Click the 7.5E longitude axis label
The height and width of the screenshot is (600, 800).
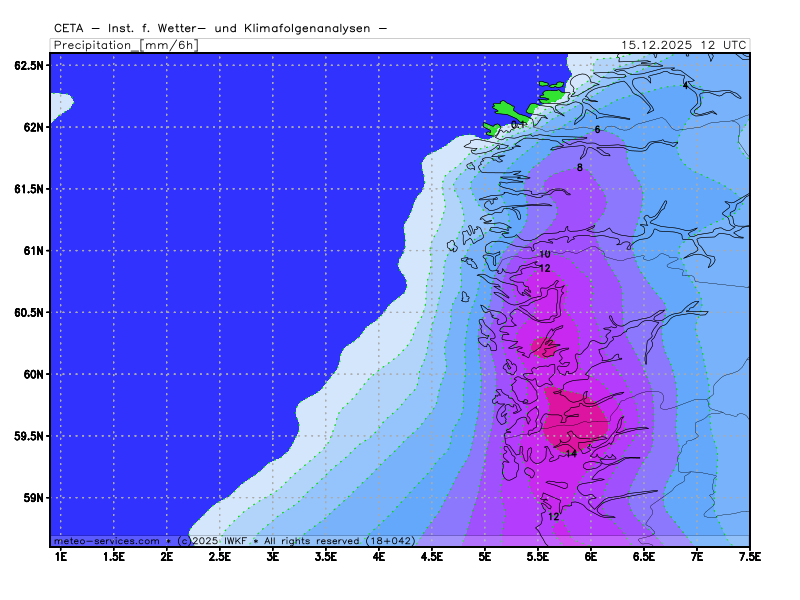click(x=749, y=554)
